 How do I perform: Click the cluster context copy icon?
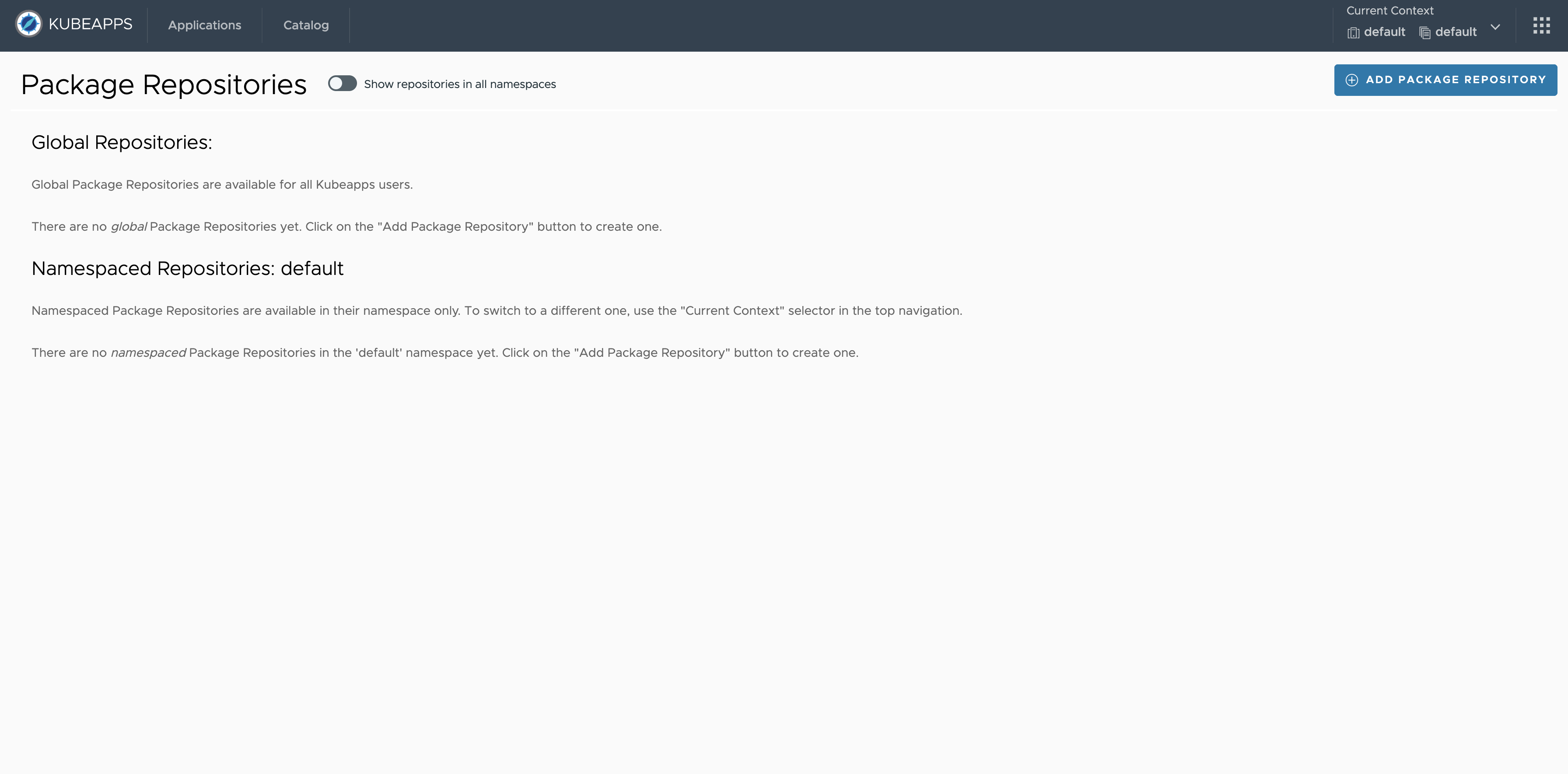tap(1353, 31)
